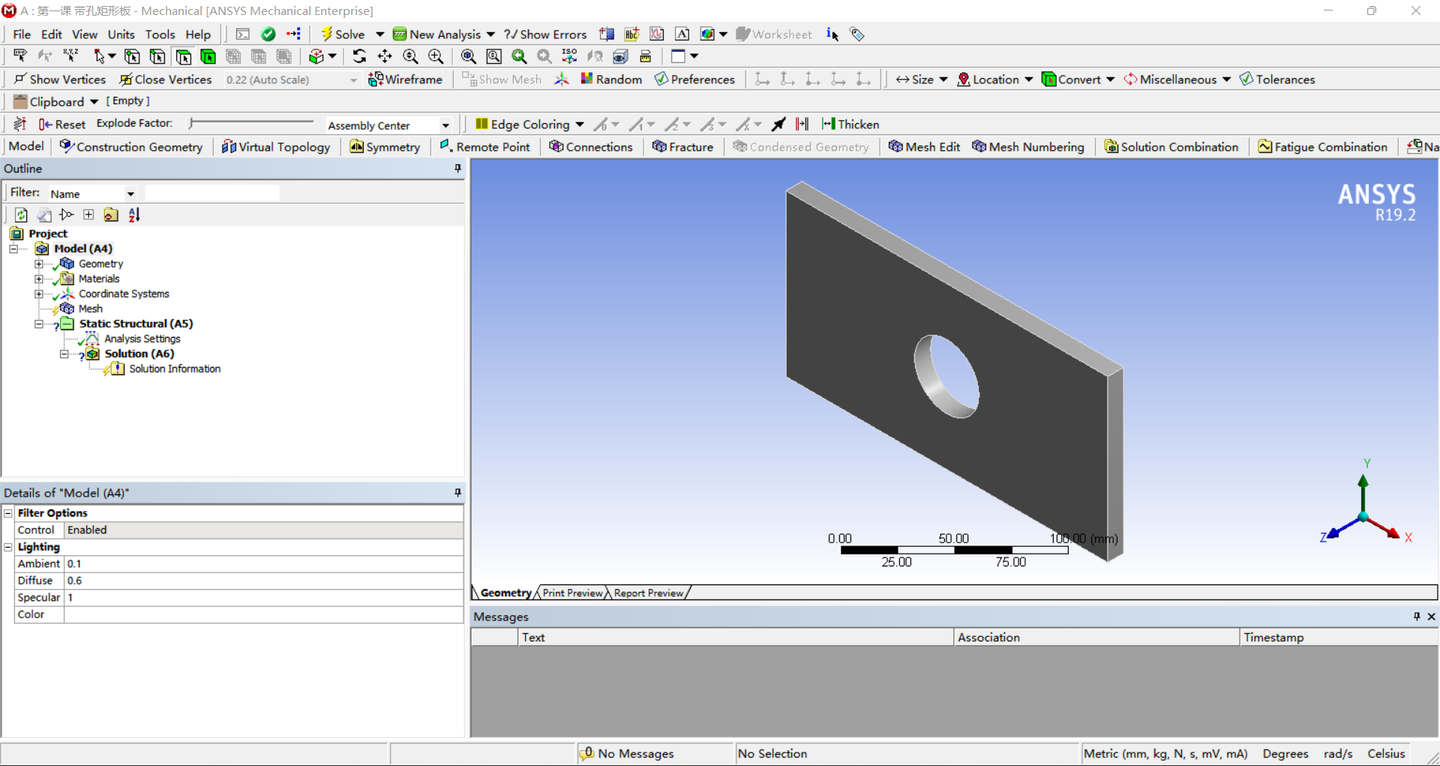
Task: Click the Show Errors button
Action: [545, 33]
